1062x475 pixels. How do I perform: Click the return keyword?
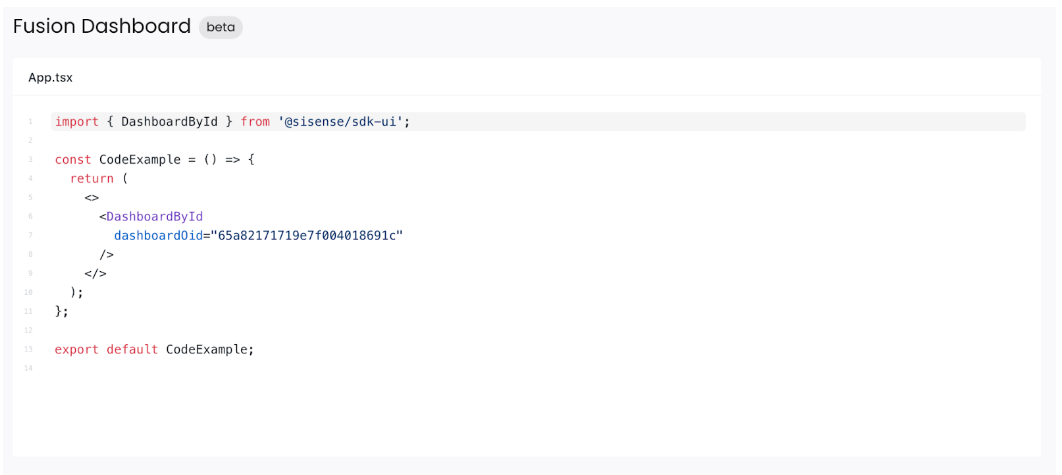pyautogui.click(x=92, y=179)
